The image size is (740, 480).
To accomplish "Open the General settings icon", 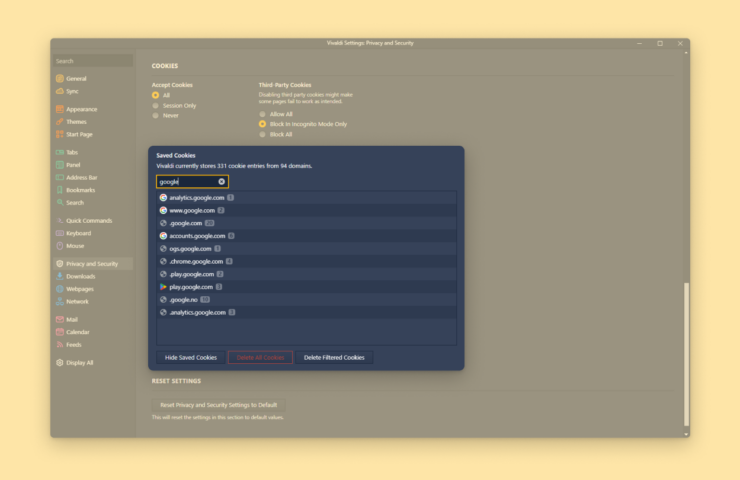I will click(x=59, y=78).
